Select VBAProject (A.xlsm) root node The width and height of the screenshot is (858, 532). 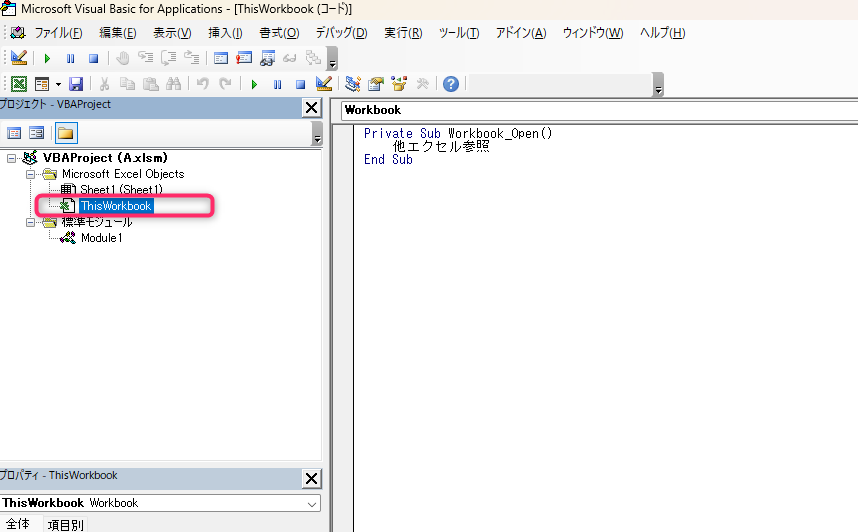click(105, 158)
